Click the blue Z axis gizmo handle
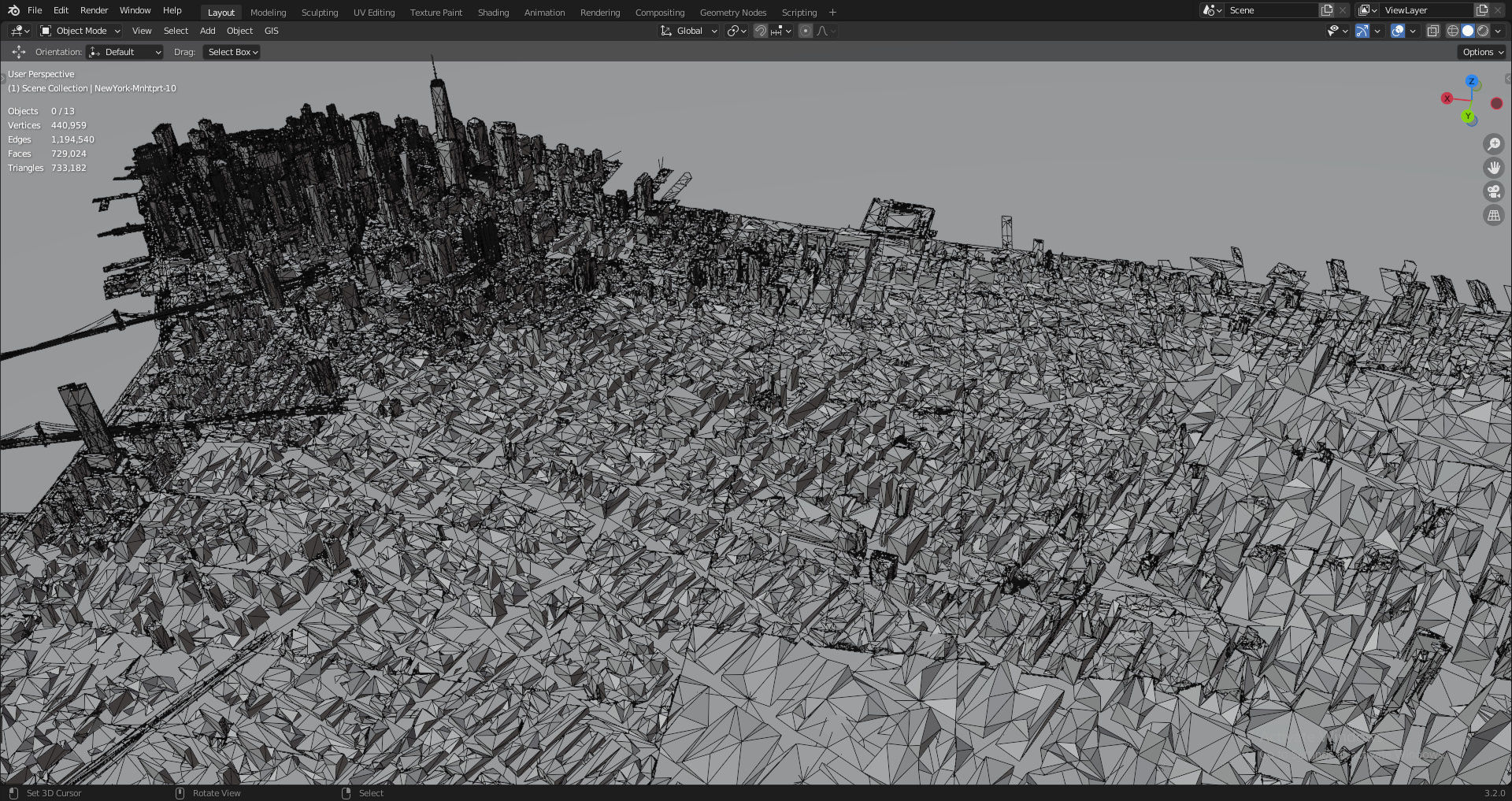This screenshot has width=1512, height=801. tap(1471, 81)
